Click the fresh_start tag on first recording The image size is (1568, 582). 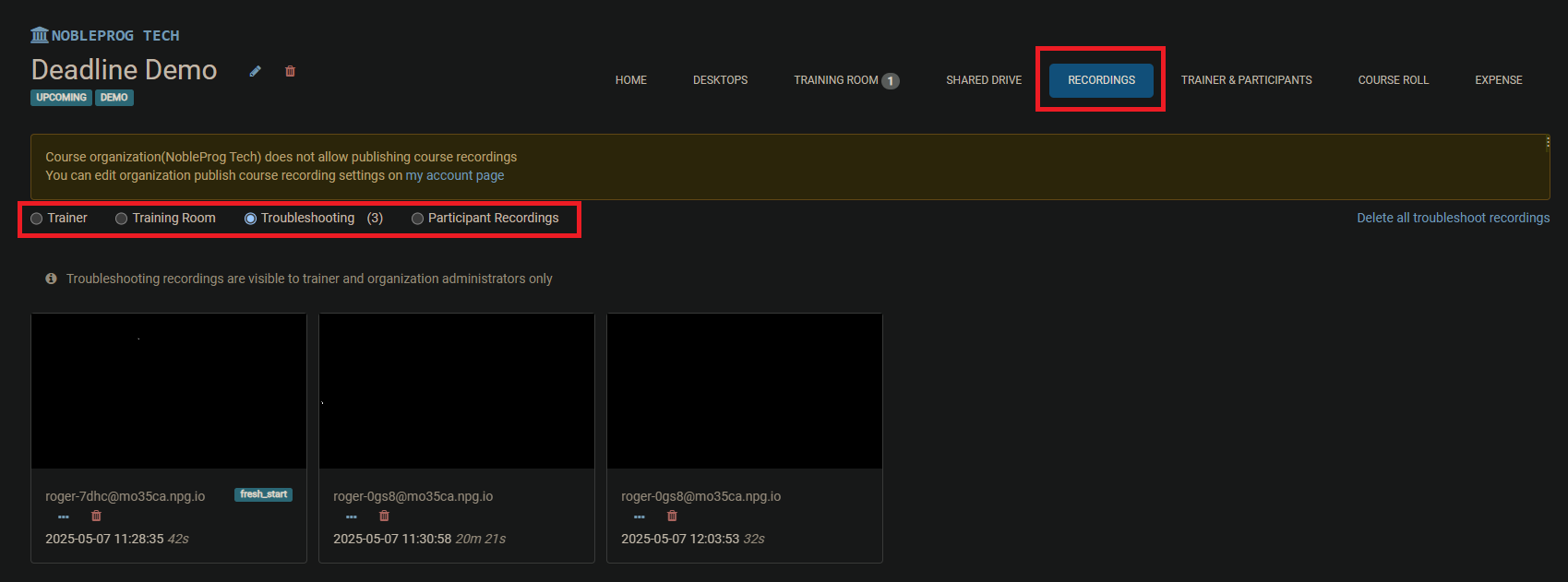(264, 494)
